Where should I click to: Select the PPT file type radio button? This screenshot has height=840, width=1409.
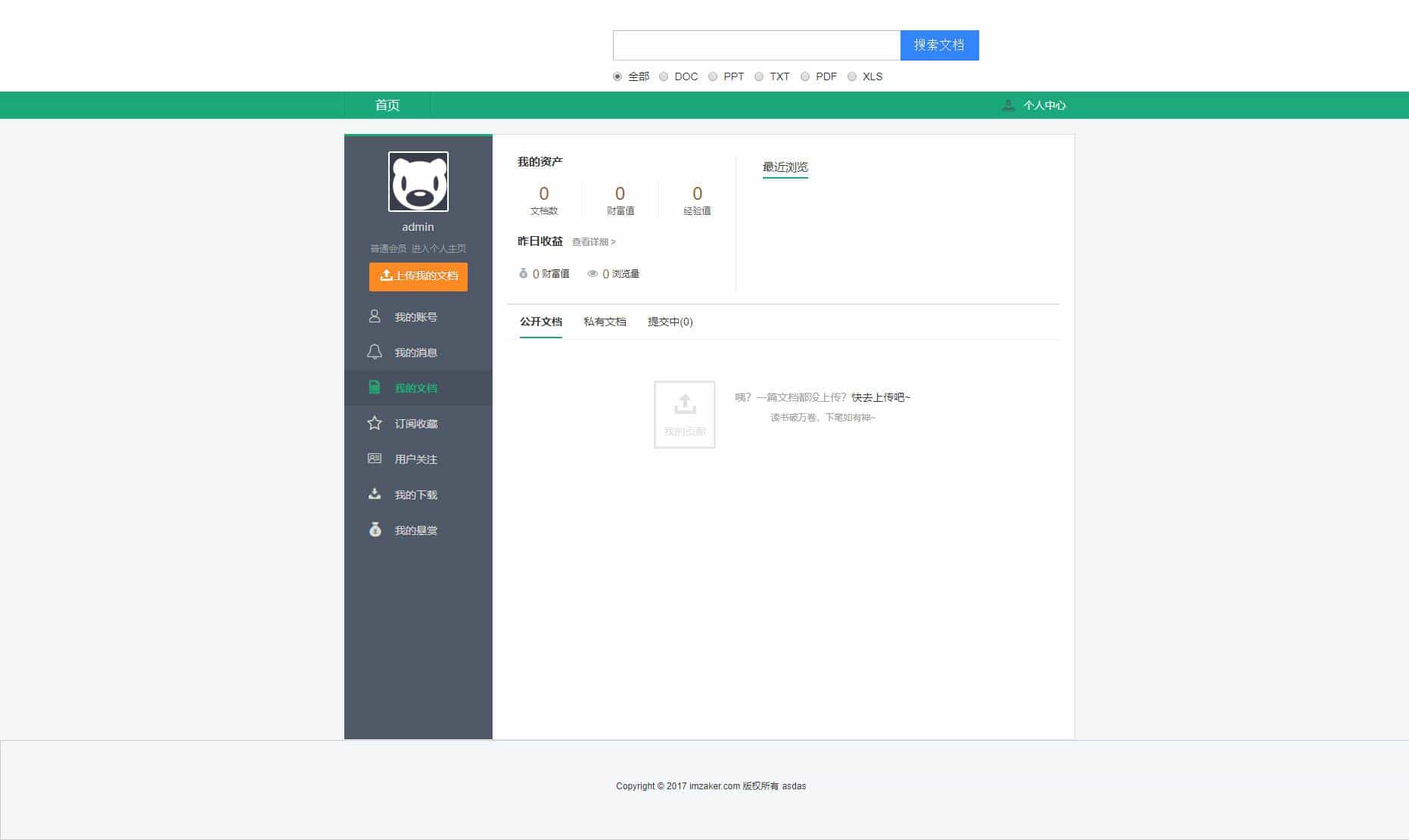click(713, 76)
